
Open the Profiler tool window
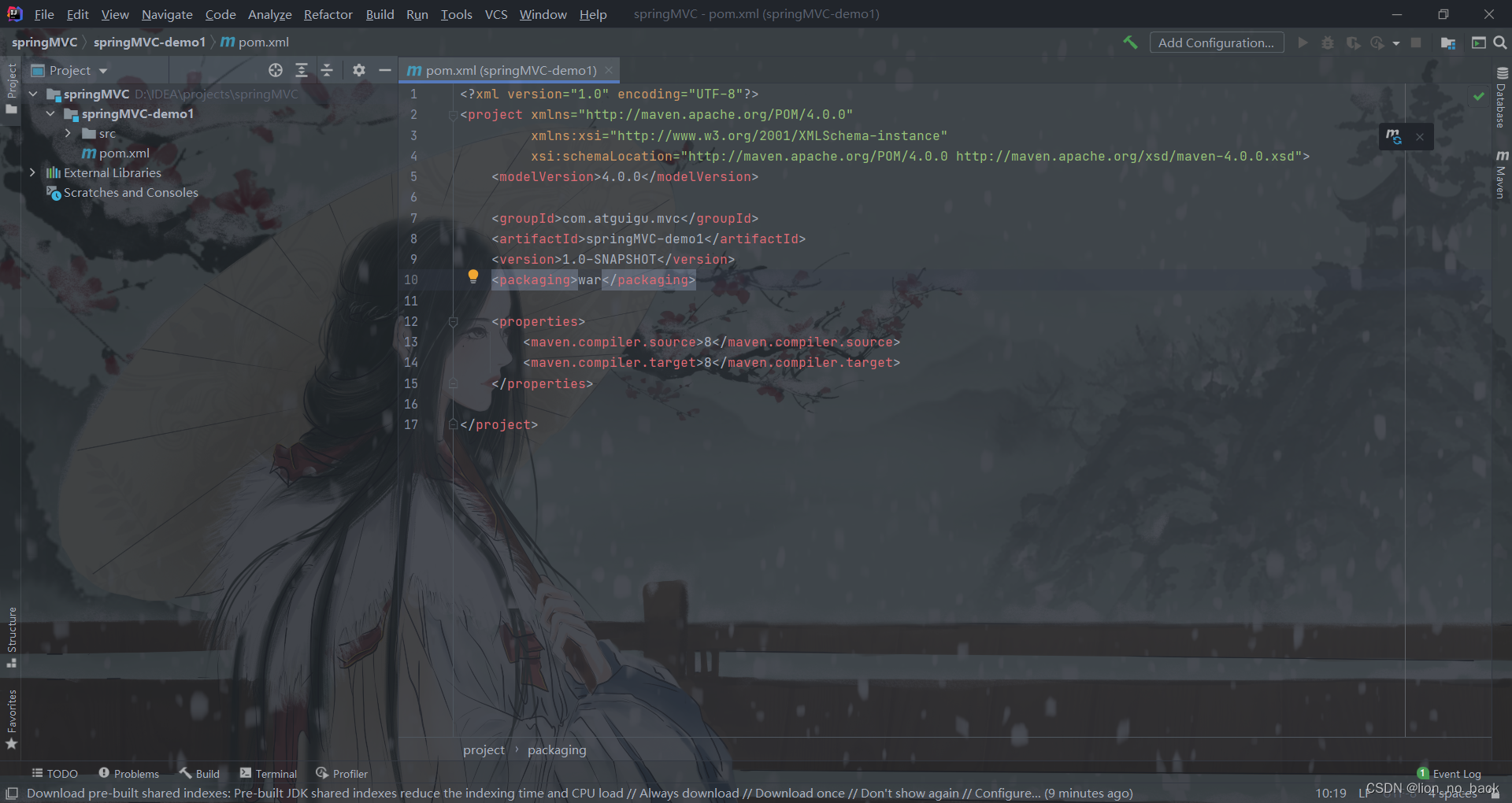click(x=342, y=774)
